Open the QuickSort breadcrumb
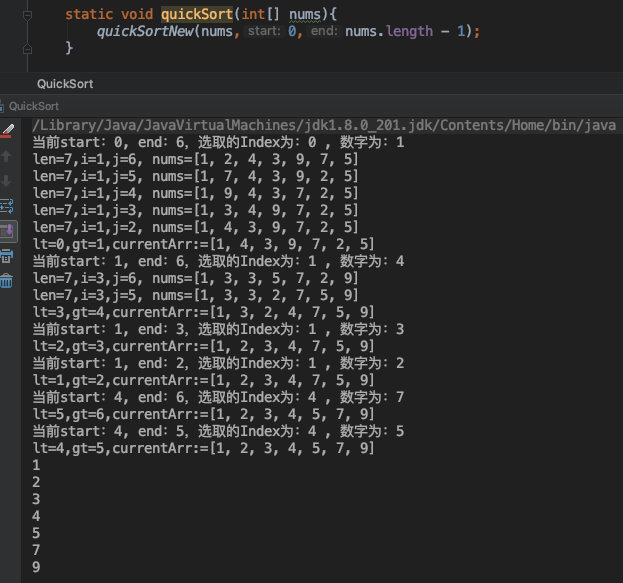Image resolution: width=623 pixels, height=583 pixels. coord(65,84)
